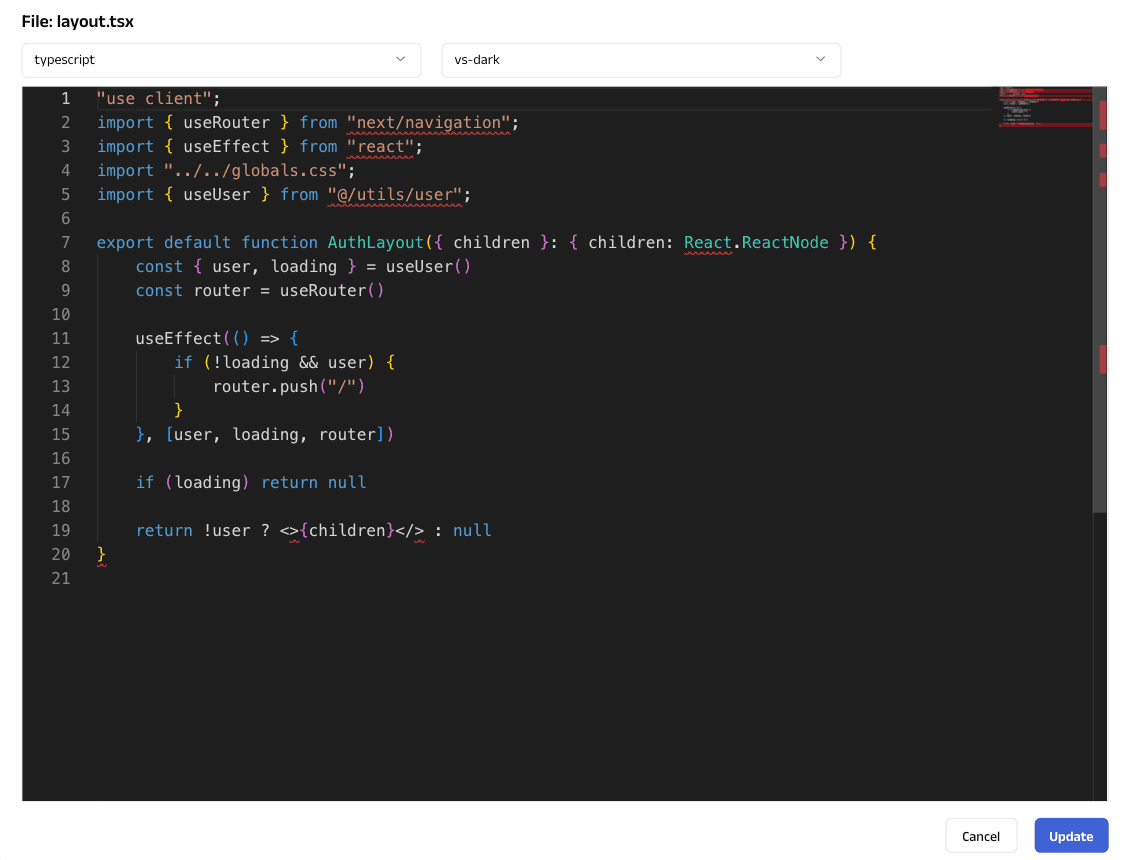Image resolution: width=1127 pixels, height=860 pixels.
Task: Click the AuthLayout function name
Action: pos(376,243)
